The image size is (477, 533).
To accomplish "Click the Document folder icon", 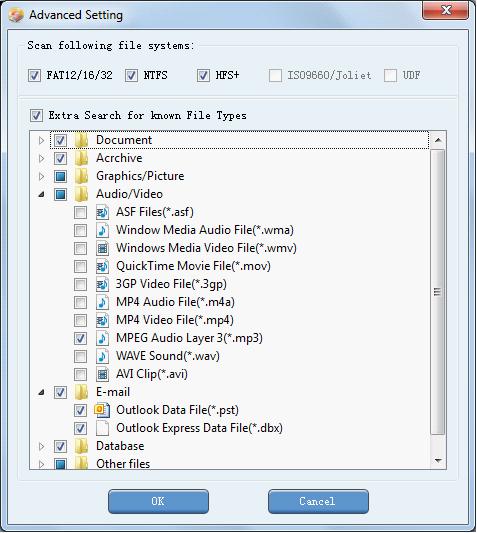I will [x=81, y=140].
